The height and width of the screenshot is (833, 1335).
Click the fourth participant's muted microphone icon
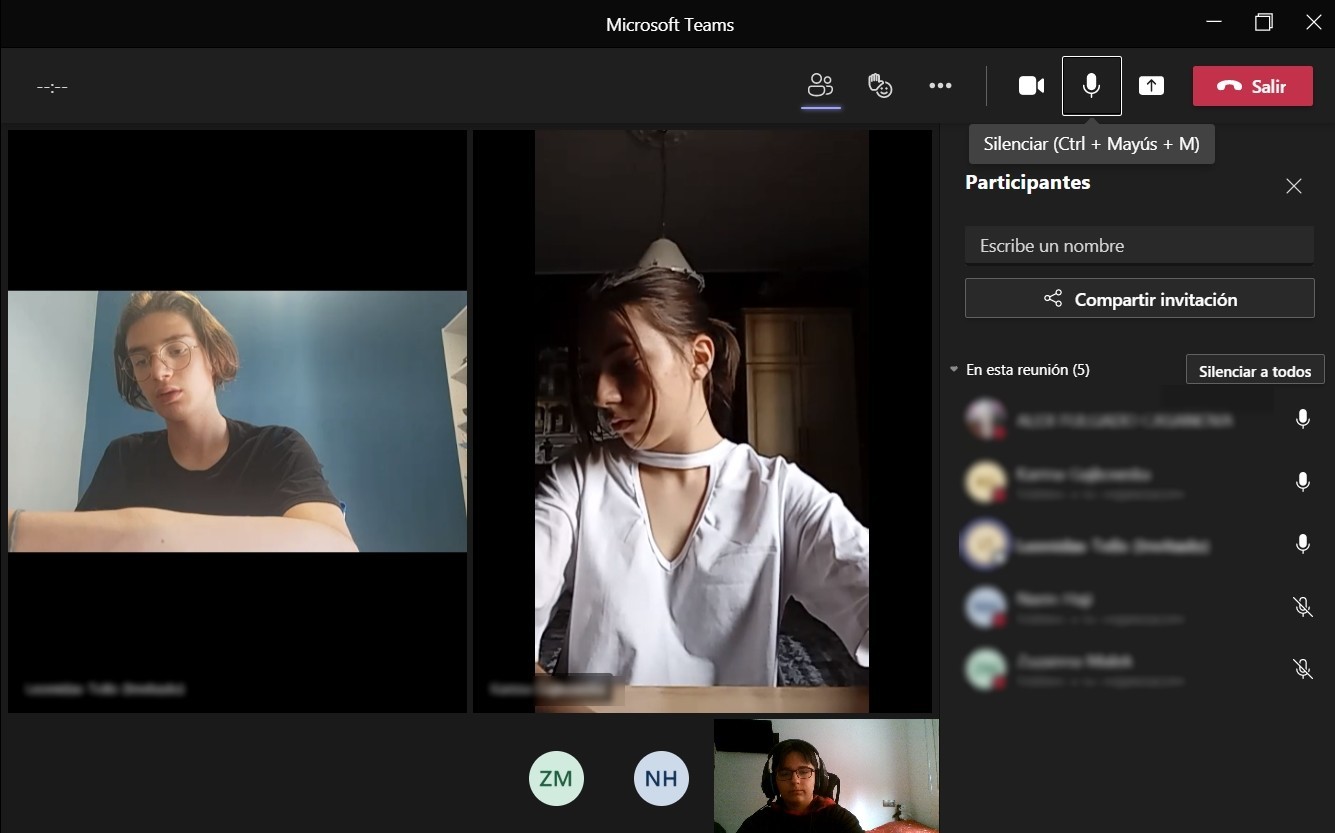(x=1302, y=606)
